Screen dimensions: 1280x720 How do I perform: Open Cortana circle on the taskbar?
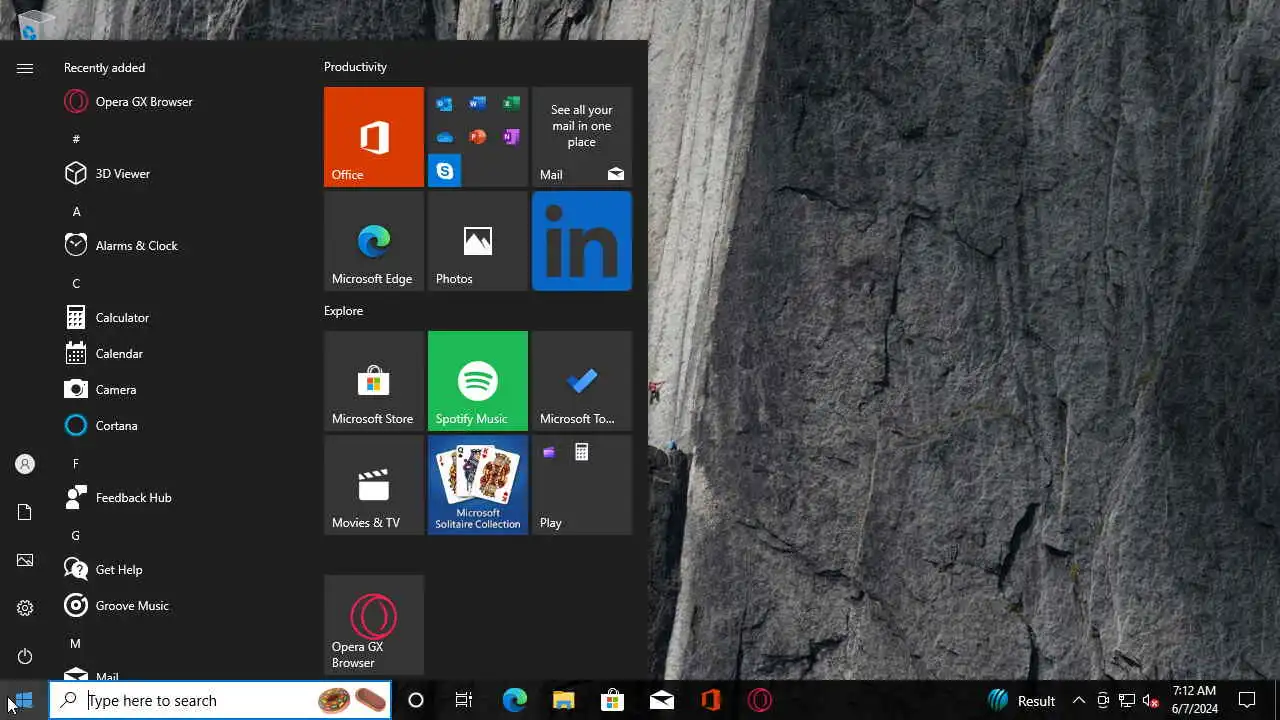pos(416,700)
